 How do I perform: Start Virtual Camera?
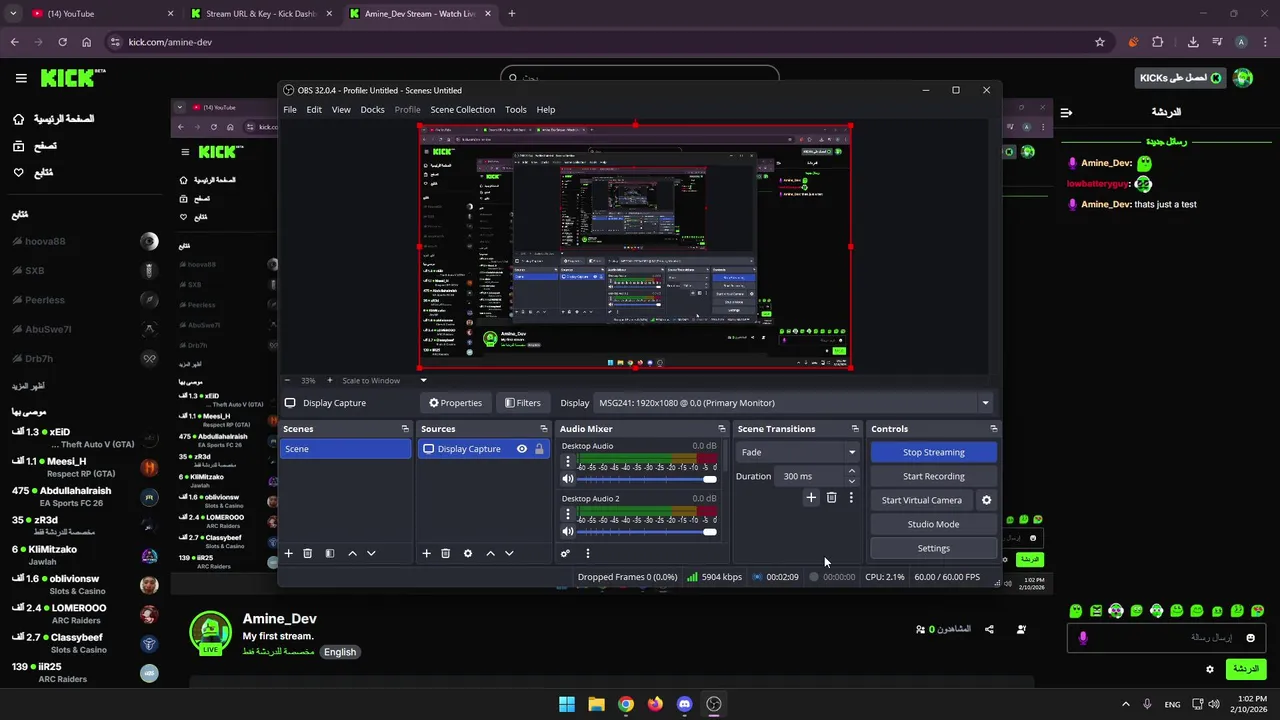[x=922, y=500]
